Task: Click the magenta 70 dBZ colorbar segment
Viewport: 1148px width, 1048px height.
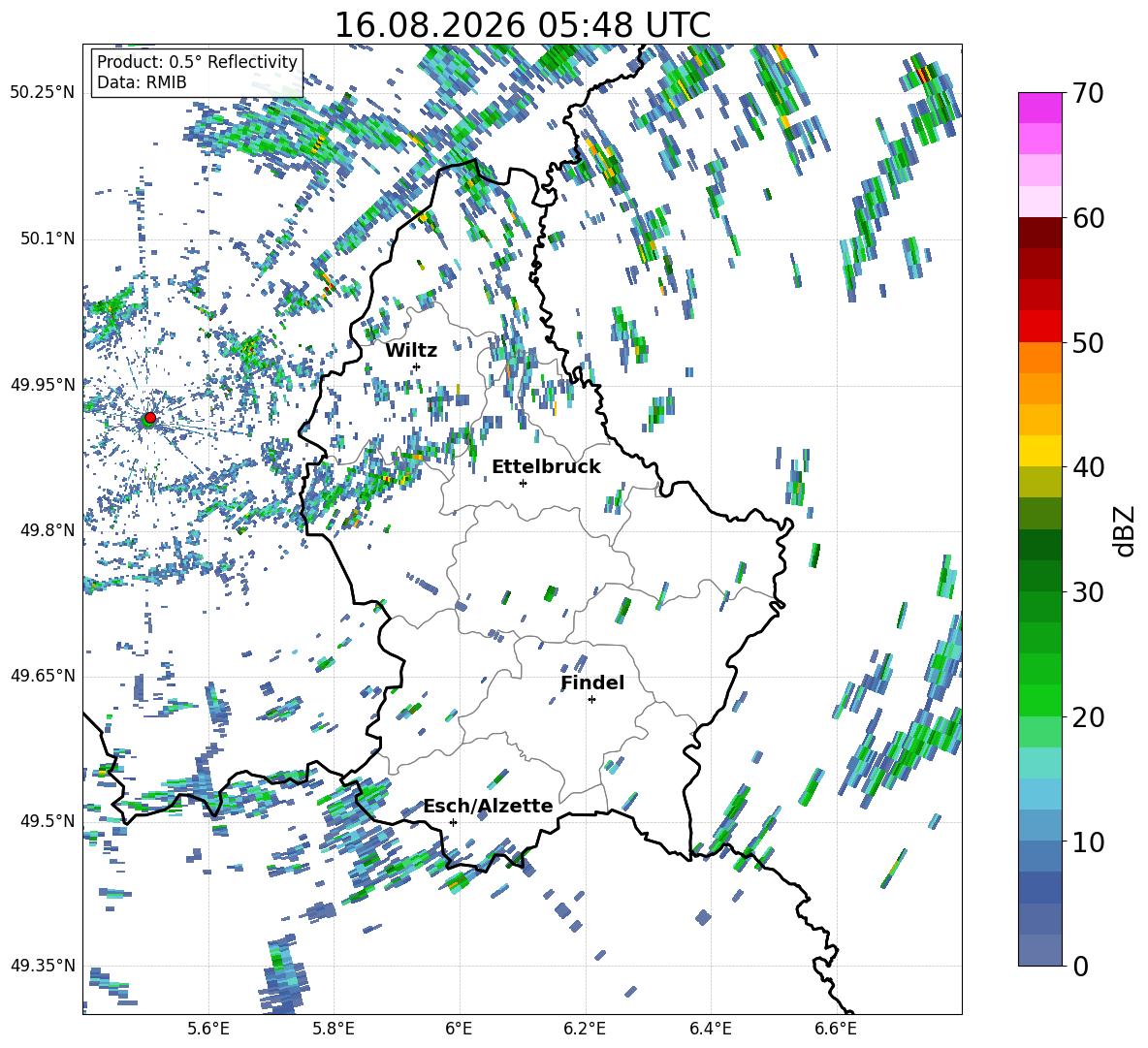Action: pos(1040,108)
